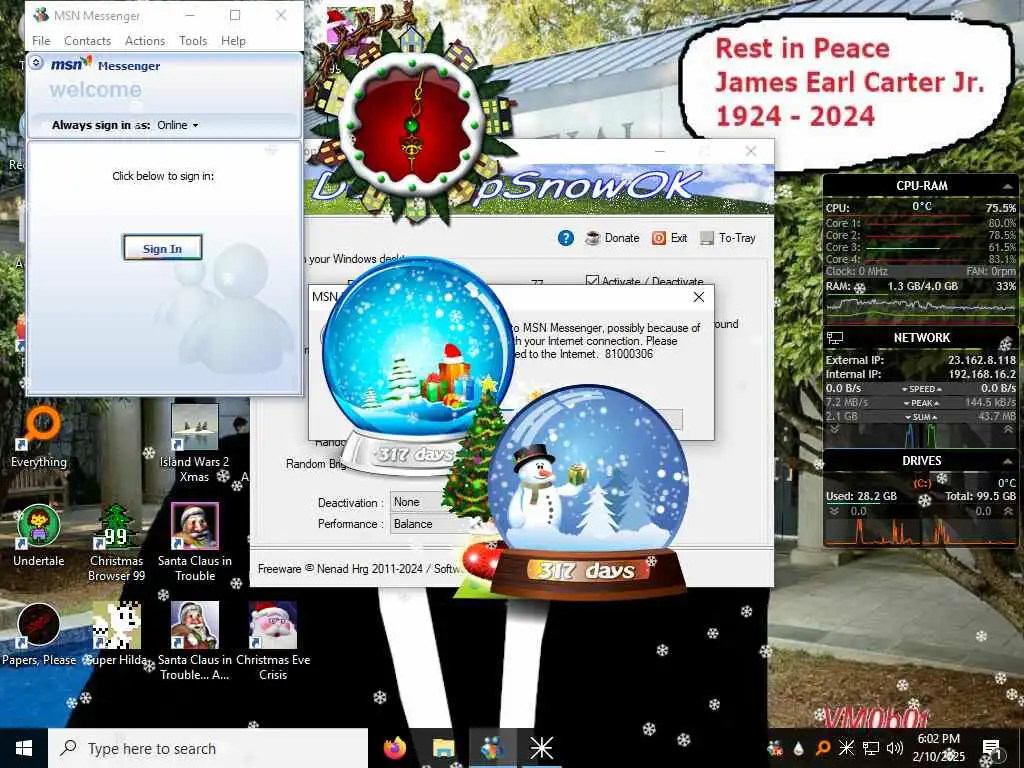Select the Santa Claus in Trouble icon
1024x768 pixels.
click(x=195, y=543)
